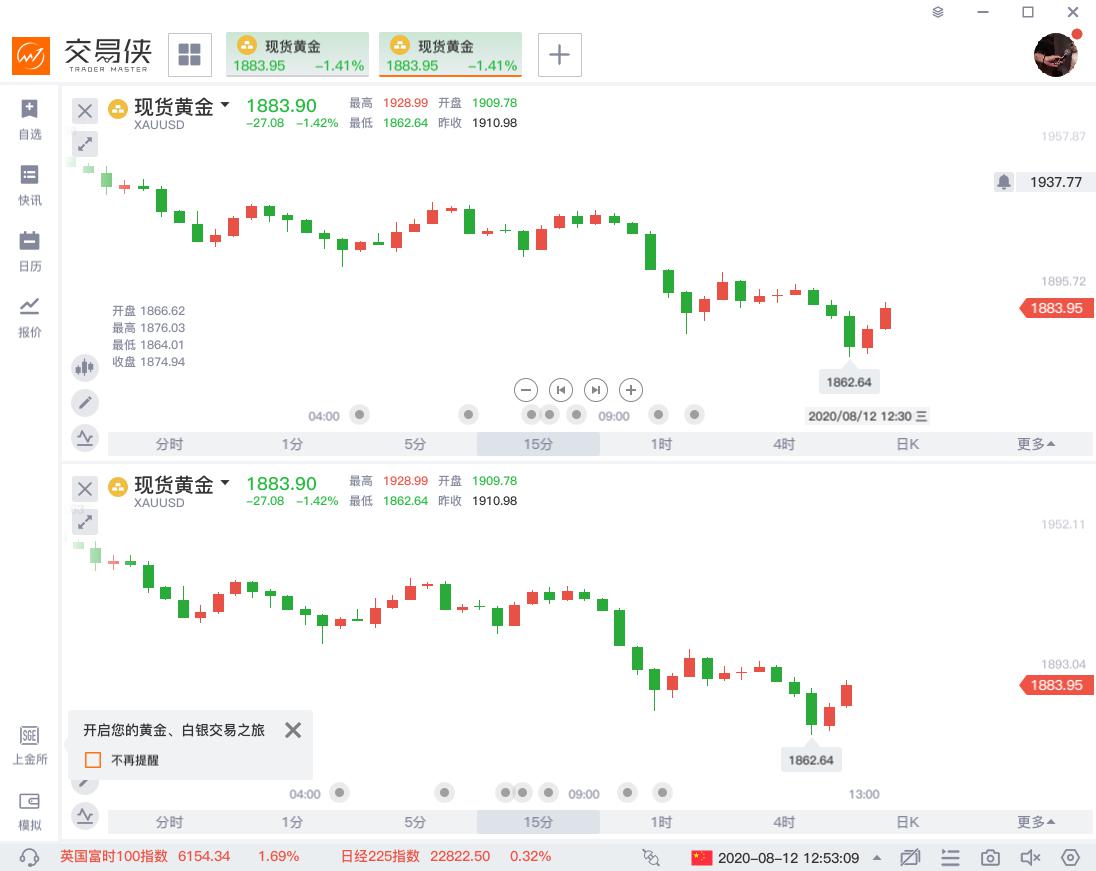The width and height of the screenshot is (1096, 871).
Task: Tick the 不再提醒 checkbox
Action: [x=93, y=760]
